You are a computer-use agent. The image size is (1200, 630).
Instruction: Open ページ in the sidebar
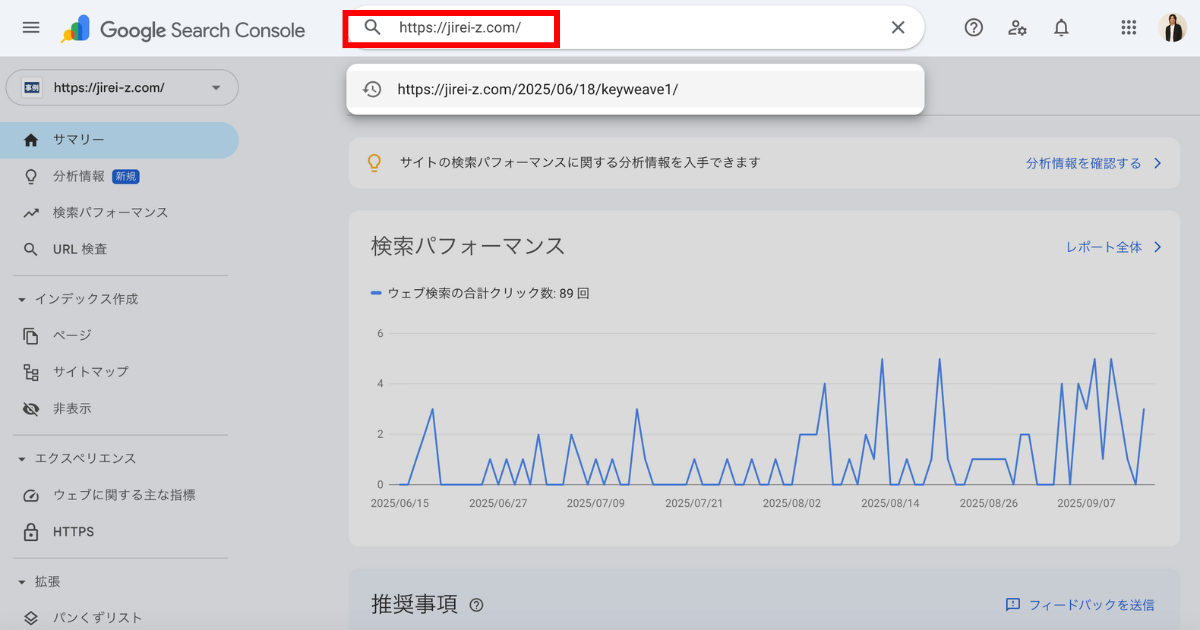tap(119, 335)
